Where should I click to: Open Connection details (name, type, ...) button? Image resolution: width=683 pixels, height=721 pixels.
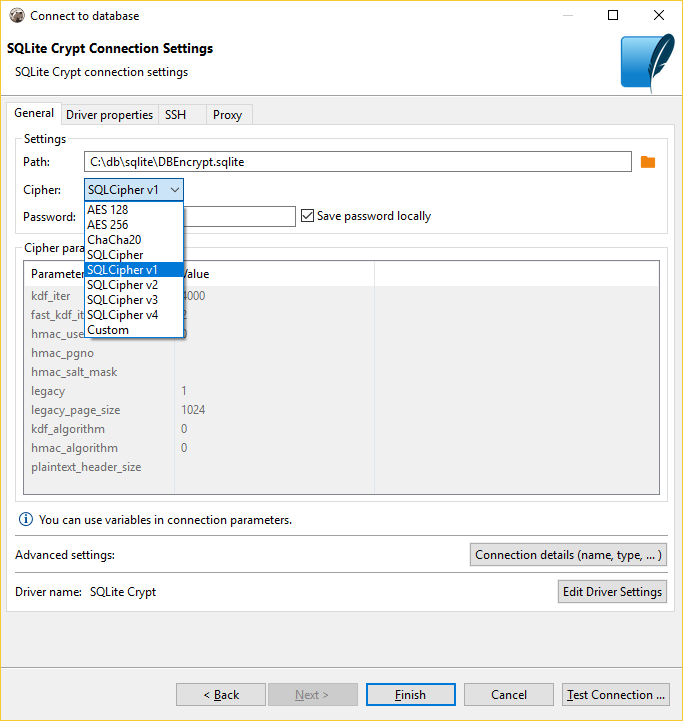(568, 555)
